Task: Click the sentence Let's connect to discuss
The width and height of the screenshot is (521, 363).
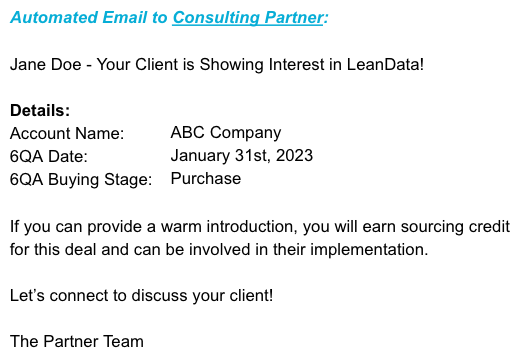Action: [x=142, y=296]
